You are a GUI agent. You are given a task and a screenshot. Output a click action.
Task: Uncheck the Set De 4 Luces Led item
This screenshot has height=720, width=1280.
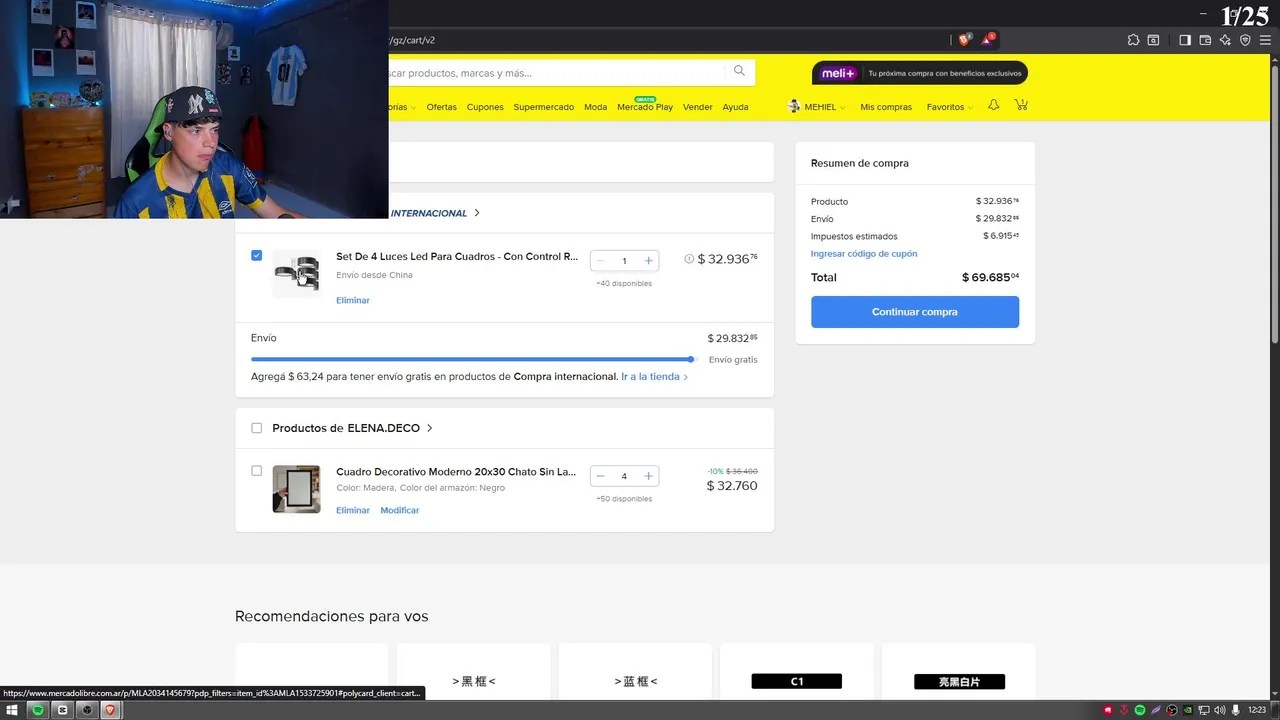click(x=256, y=256)
